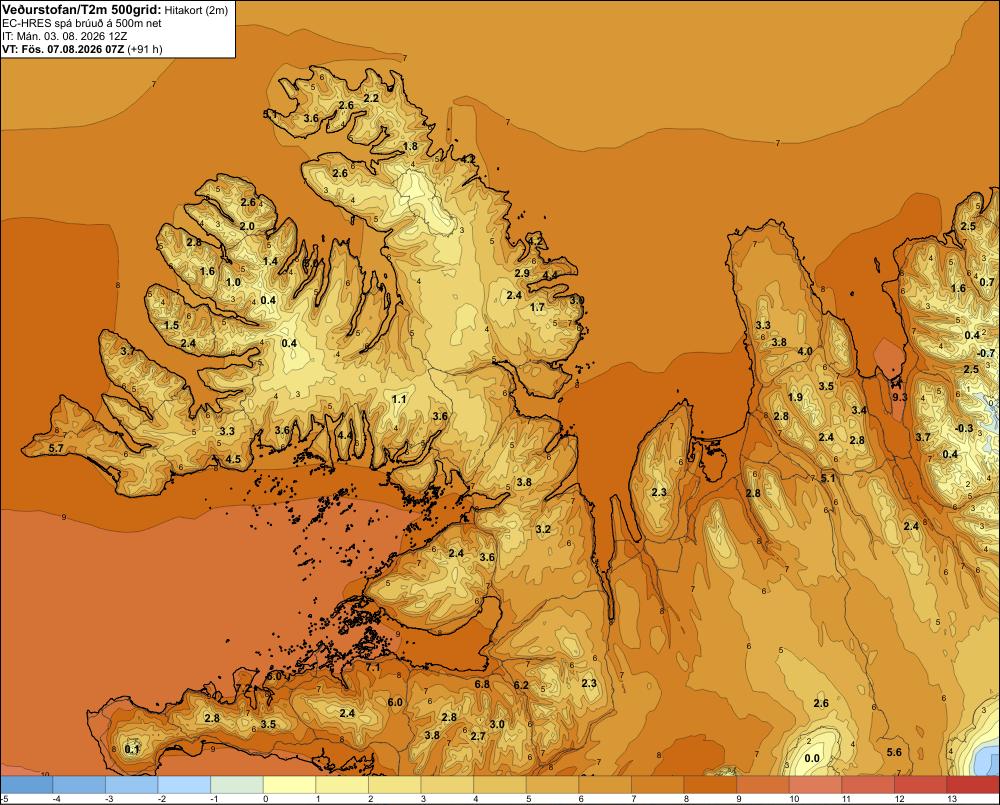This screenshot has width=1000, height=805.
Task: Click the 9.3 temperature label
Action: point(899,397)
